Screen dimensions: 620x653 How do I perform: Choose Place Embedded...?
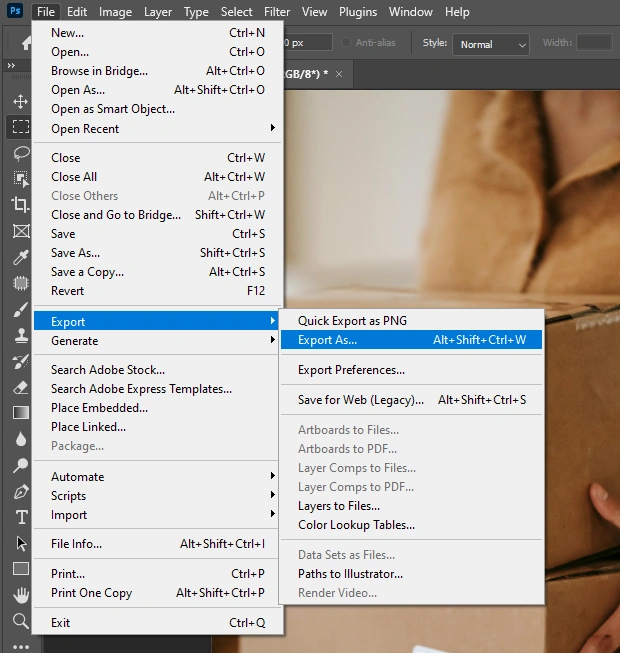(x=156, y=408)
